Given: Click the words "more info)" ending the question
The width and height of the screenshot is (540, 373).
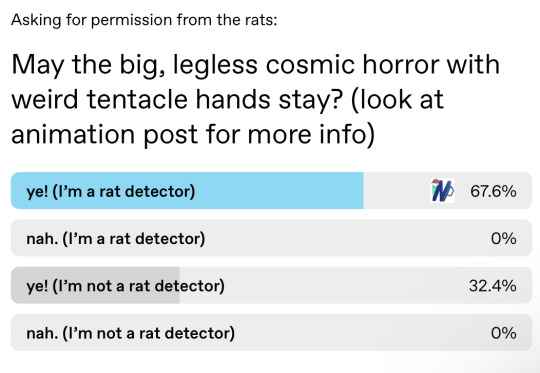Looking at the screenshot, I should pos(311,134).
